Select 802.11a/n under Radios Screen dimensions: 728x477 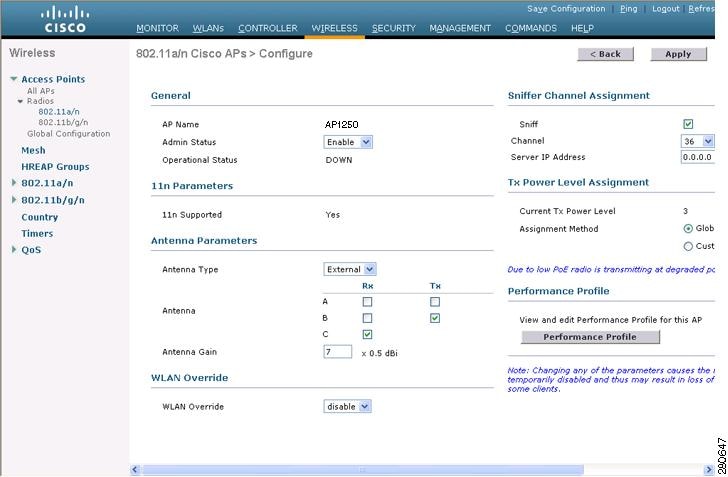click(59, 111)
